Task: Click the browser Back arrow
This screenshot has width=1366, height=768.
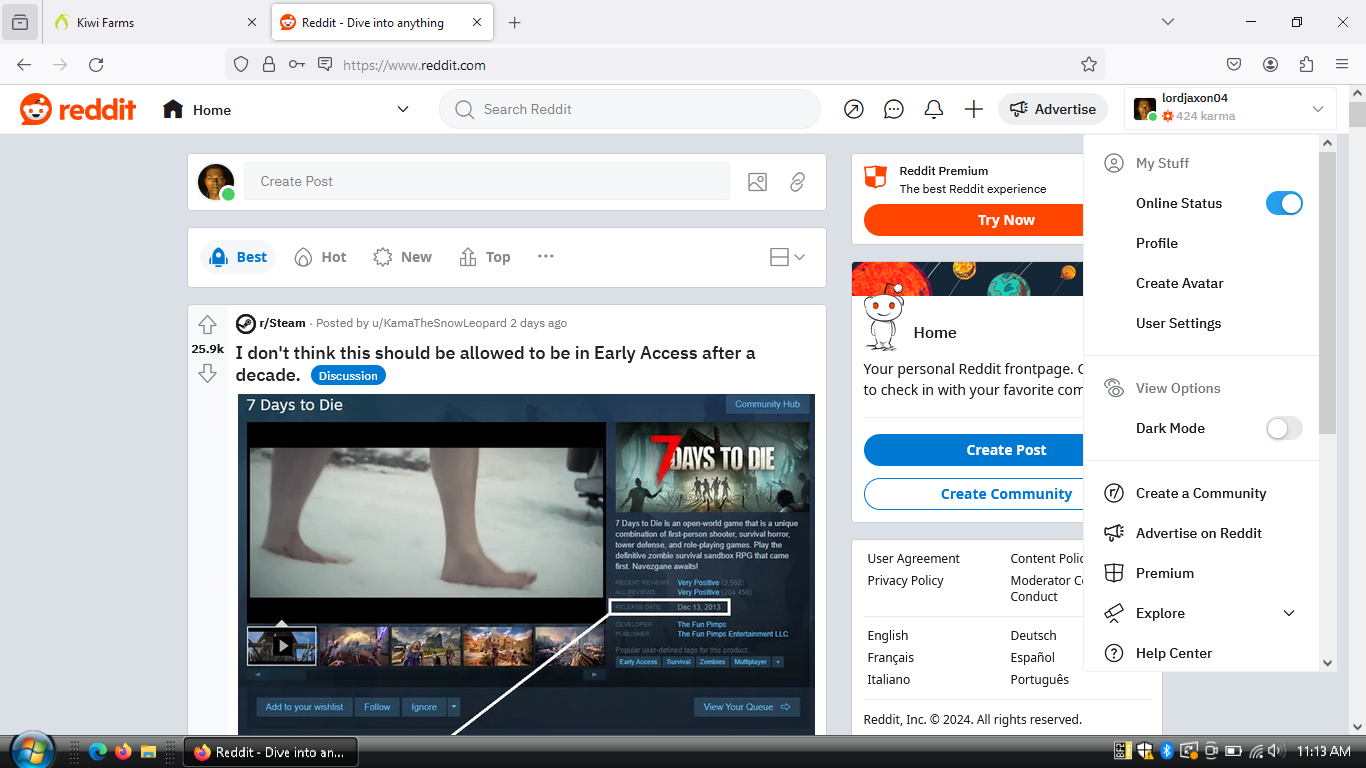Action: (24, 64)
